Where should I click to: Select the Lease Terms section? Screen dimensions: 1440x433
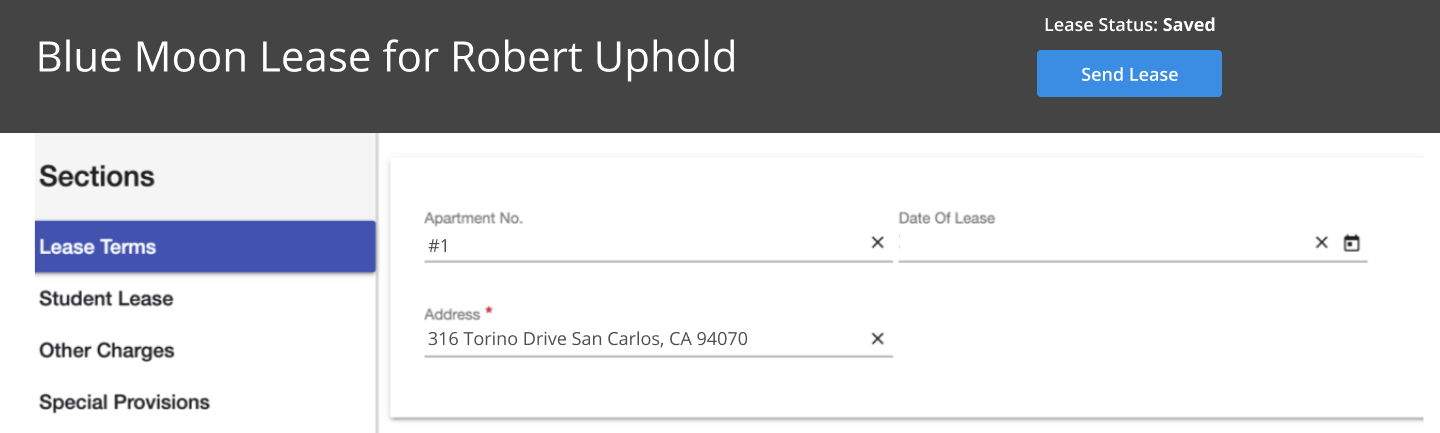(205, 247)
